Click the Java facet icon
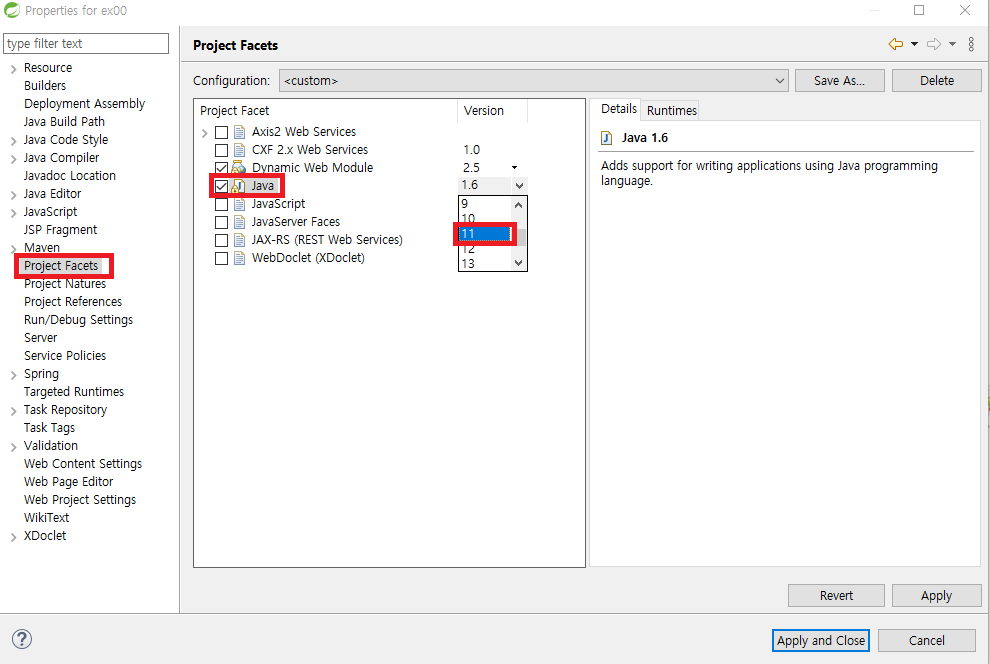This screenshot has width=990, height=664. point(238,186)
